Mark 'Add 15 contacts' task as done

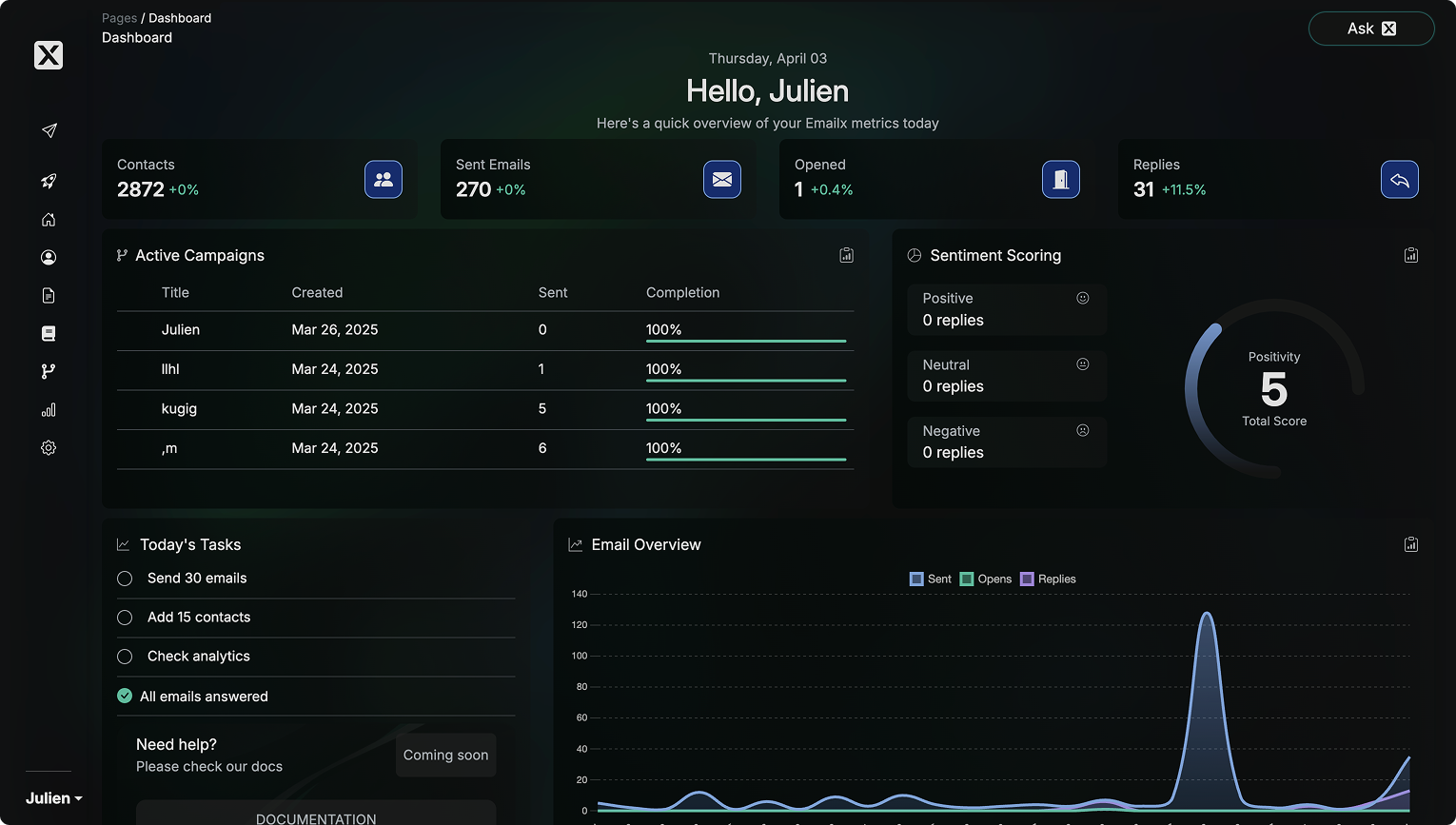[x=125, y=618]
